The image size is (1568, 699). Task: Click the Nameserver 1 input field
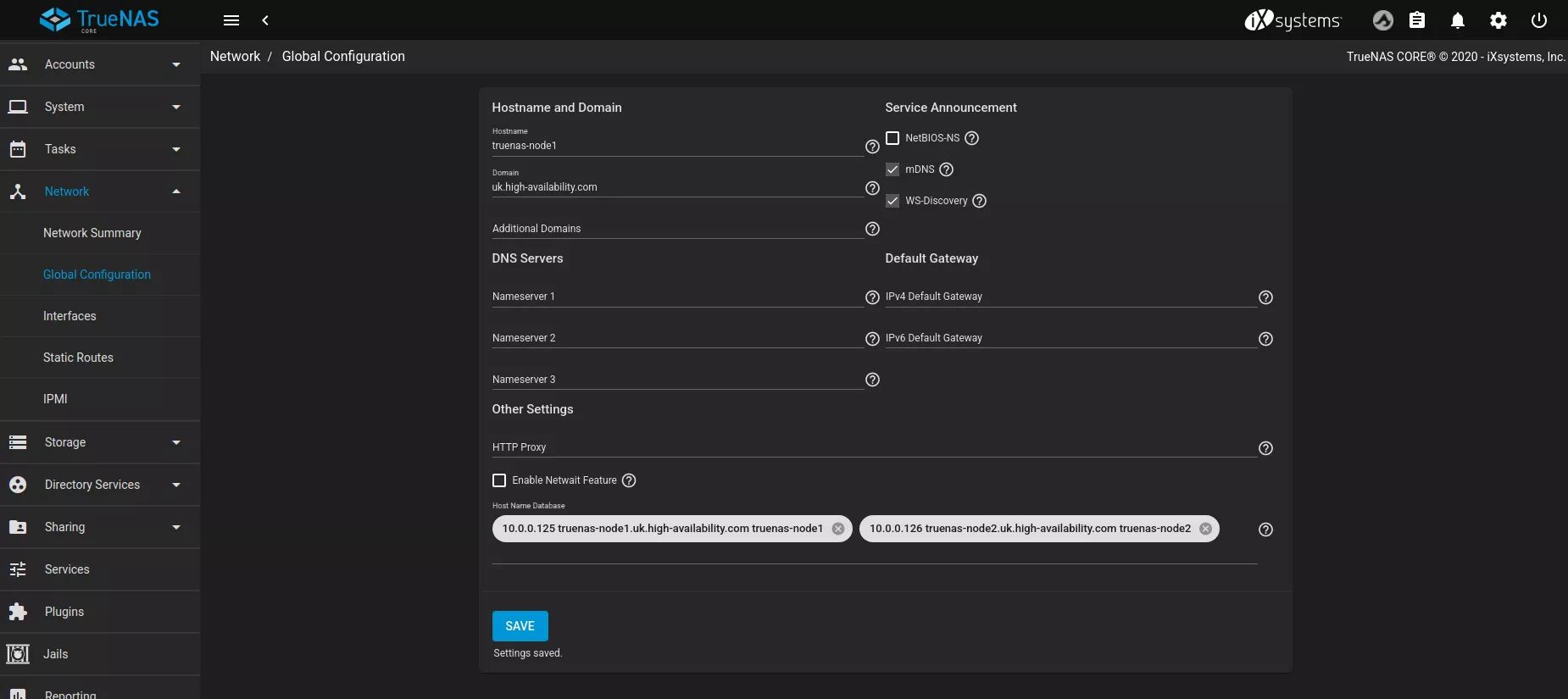point(676,297)
